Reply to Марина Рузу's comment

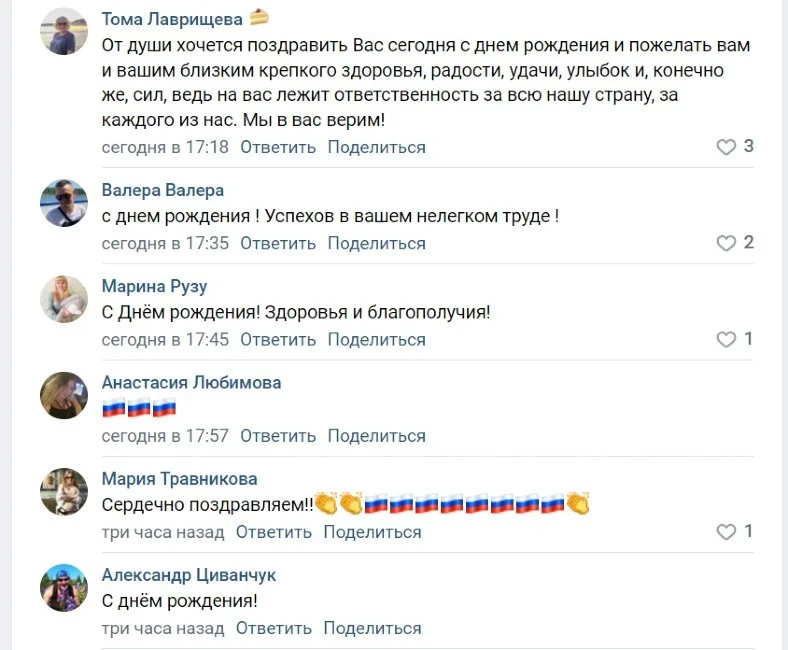tap(278, 339)
